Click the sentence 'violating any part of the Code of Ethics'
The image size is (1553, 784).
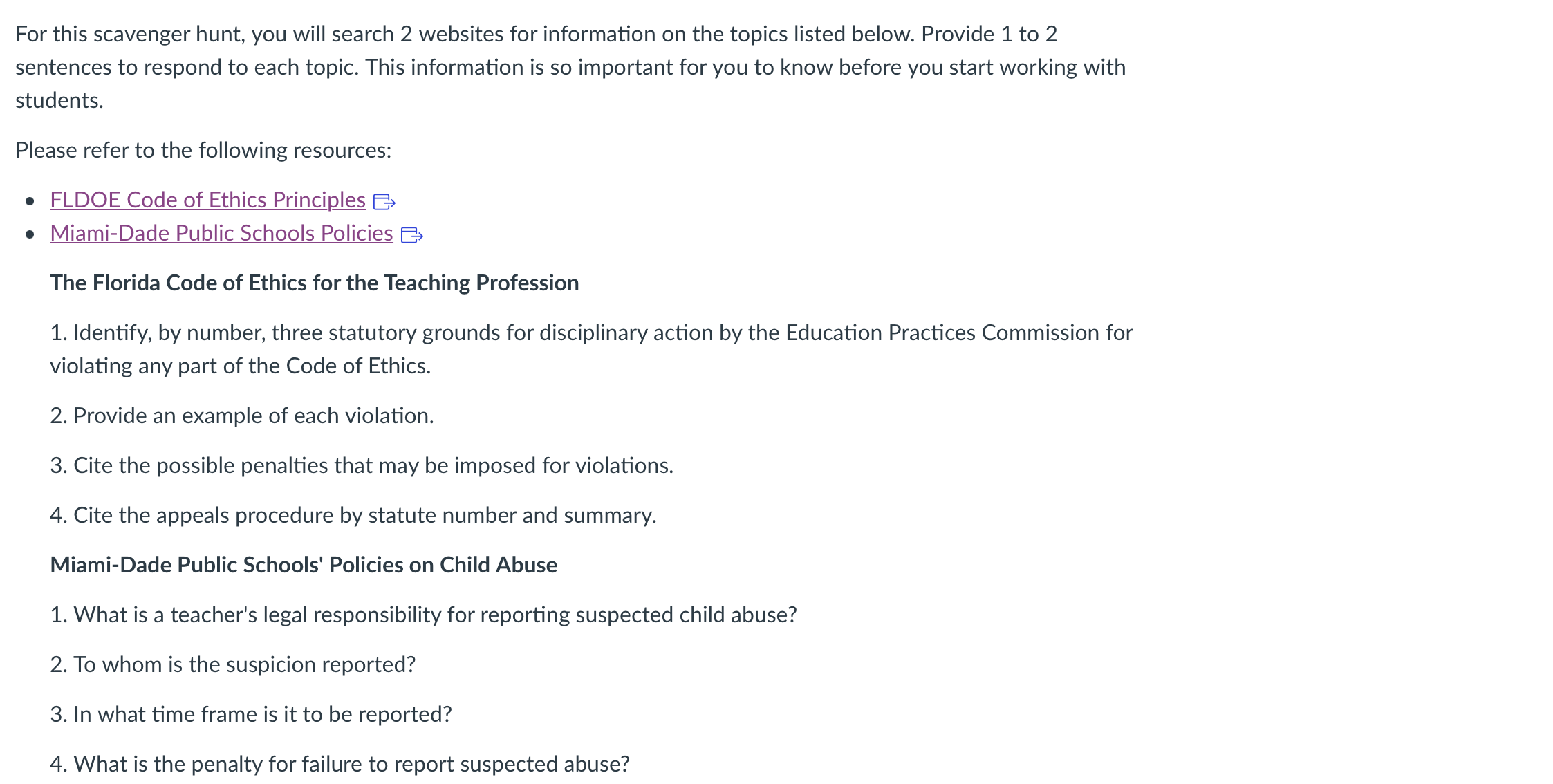[240, 366]
